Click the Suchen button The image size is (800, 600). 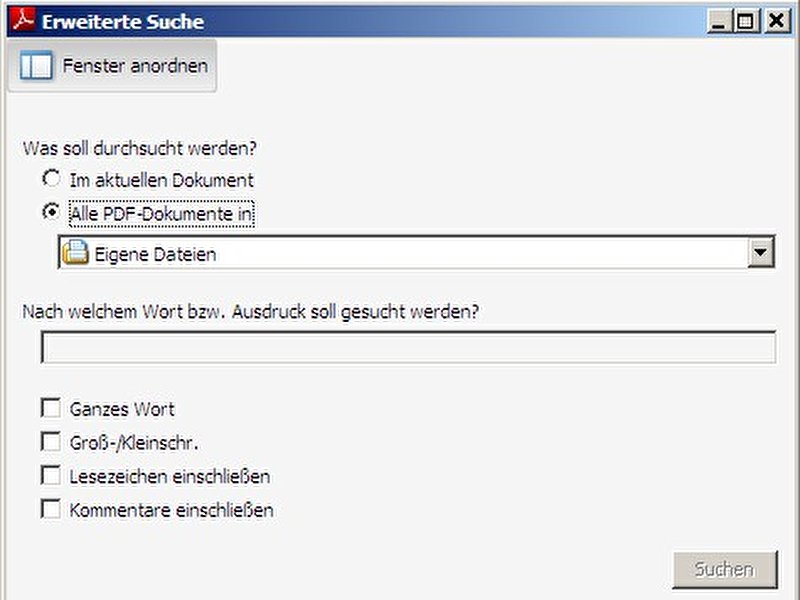coord(725,569)
